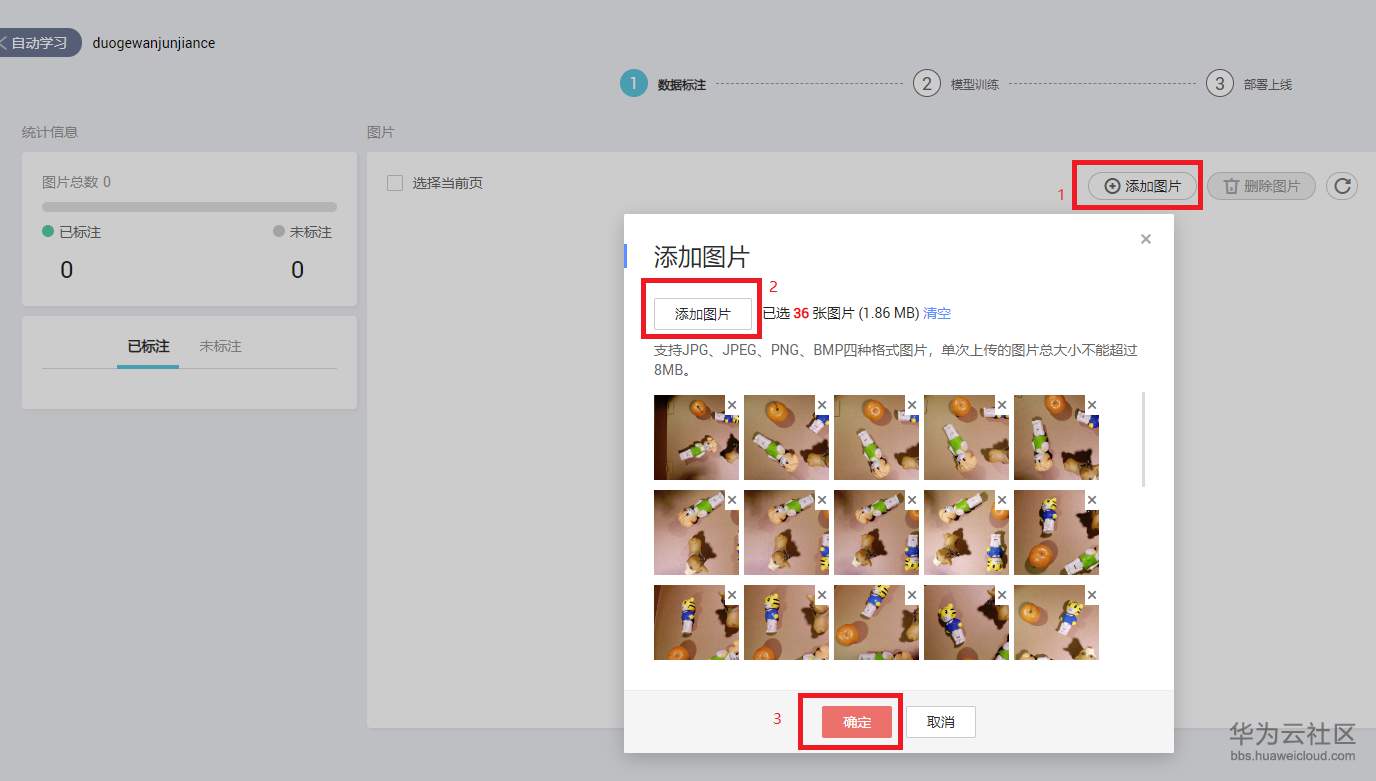
Task: Click the 图片总数 0 label
Action: tap(76, 182)
